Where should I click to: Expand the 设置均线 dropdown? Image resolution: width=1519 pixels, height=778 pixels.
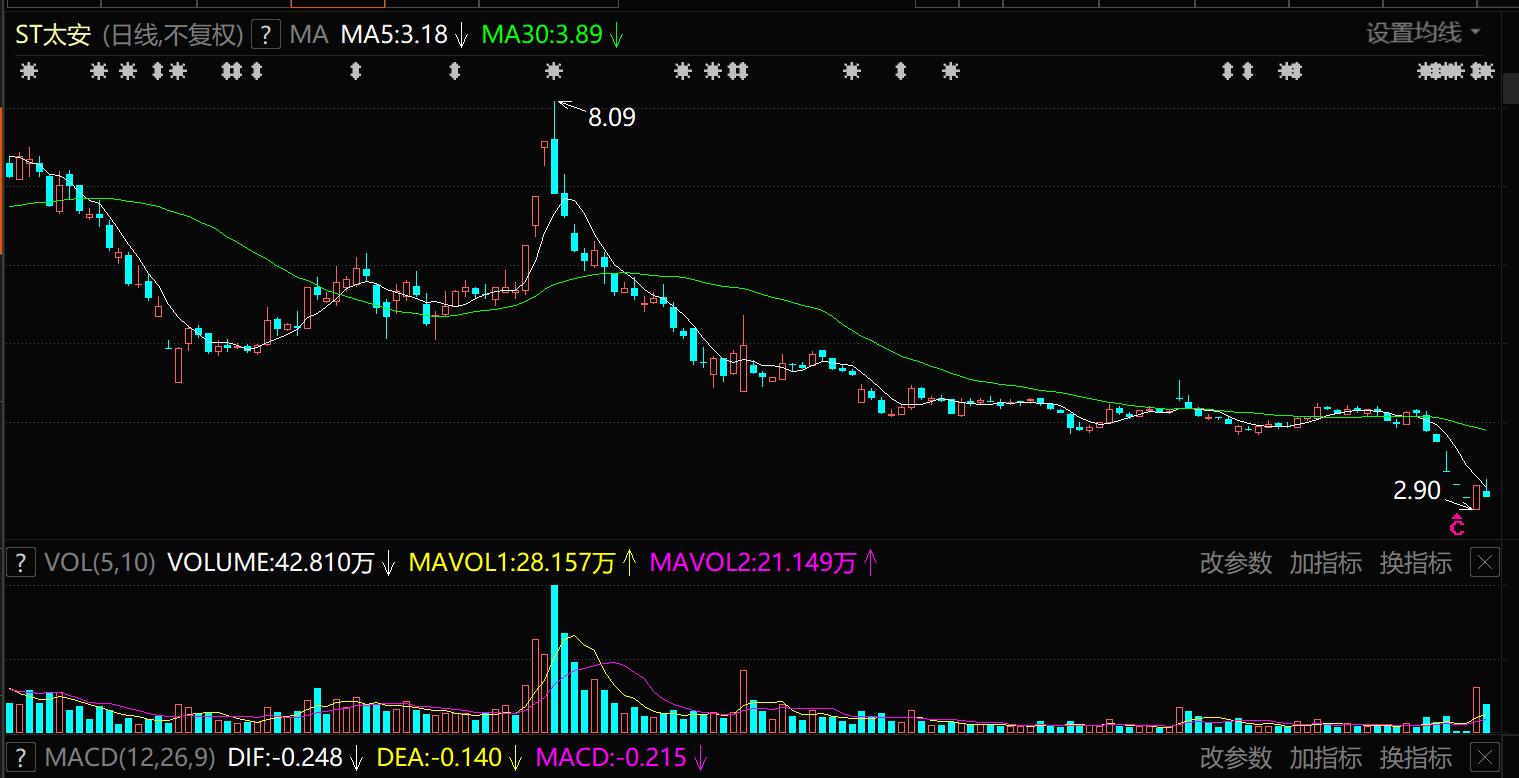click(x=1424, y=34)
